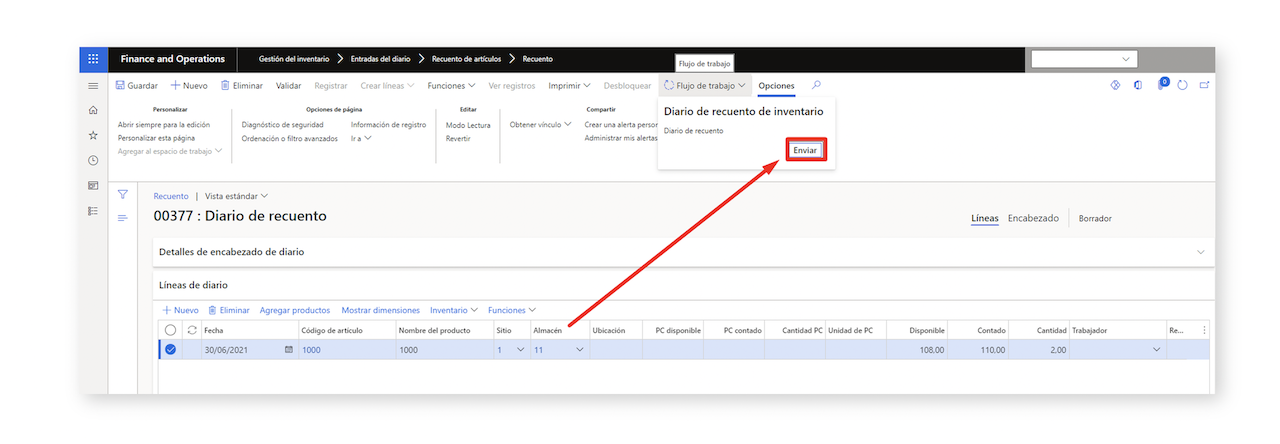This screenshot has width=1280, height=444.
Task: Refresh the page with circular arrow icon
Action: (1182, 85)
